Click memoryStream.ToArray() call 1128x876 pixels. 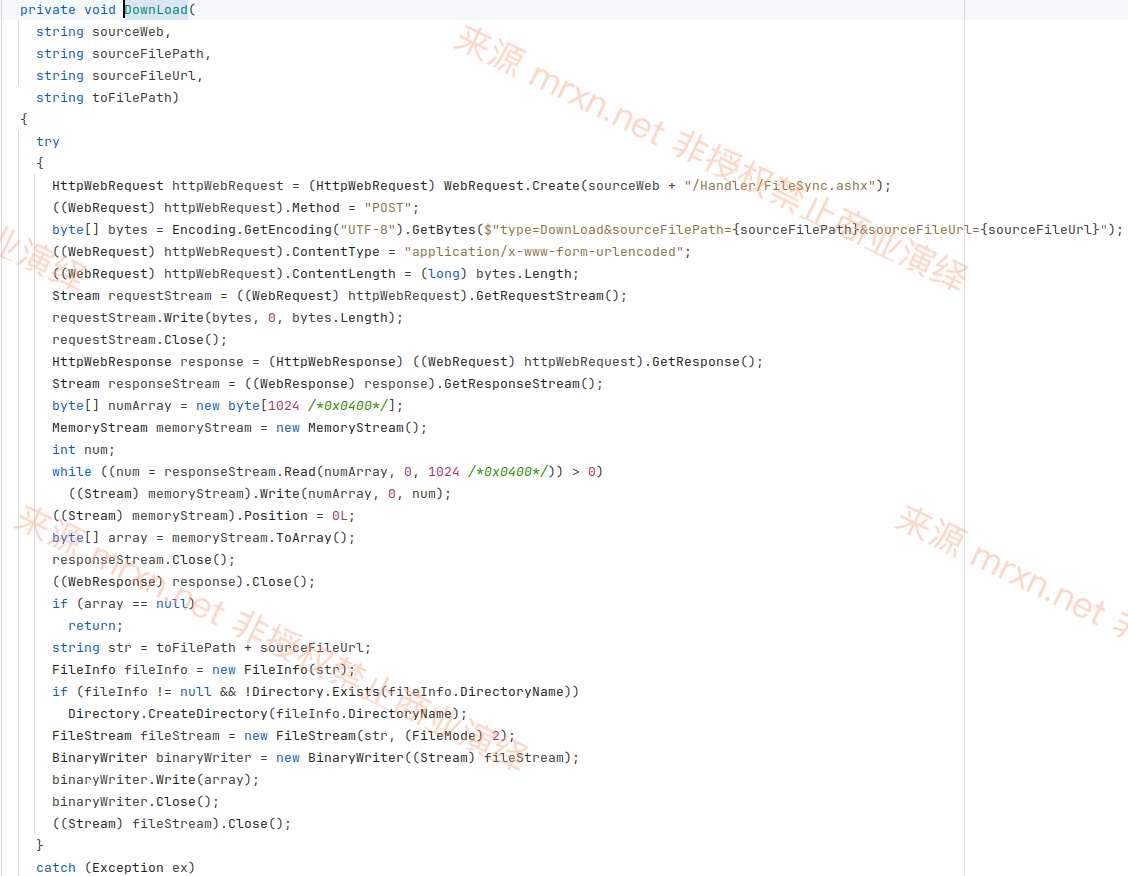tap(260, 538)
